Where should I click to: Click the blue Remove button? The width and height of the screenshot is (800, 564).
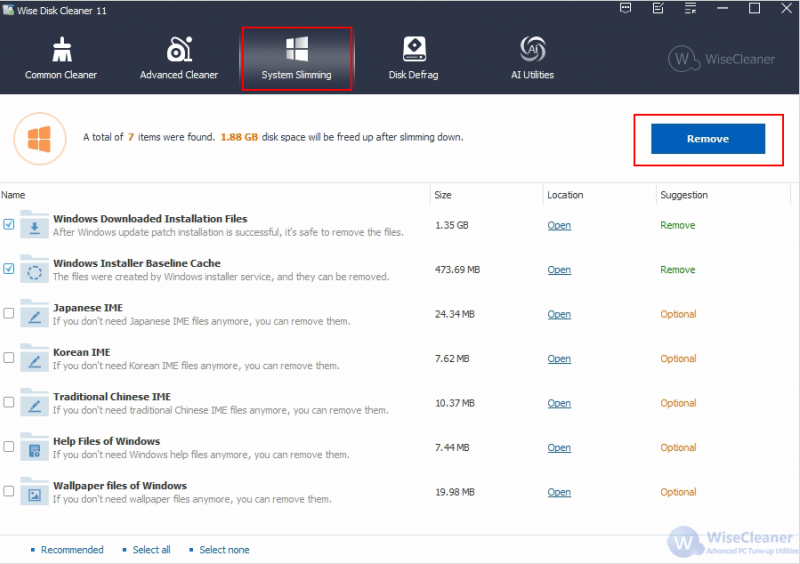(x=708, y=139)
